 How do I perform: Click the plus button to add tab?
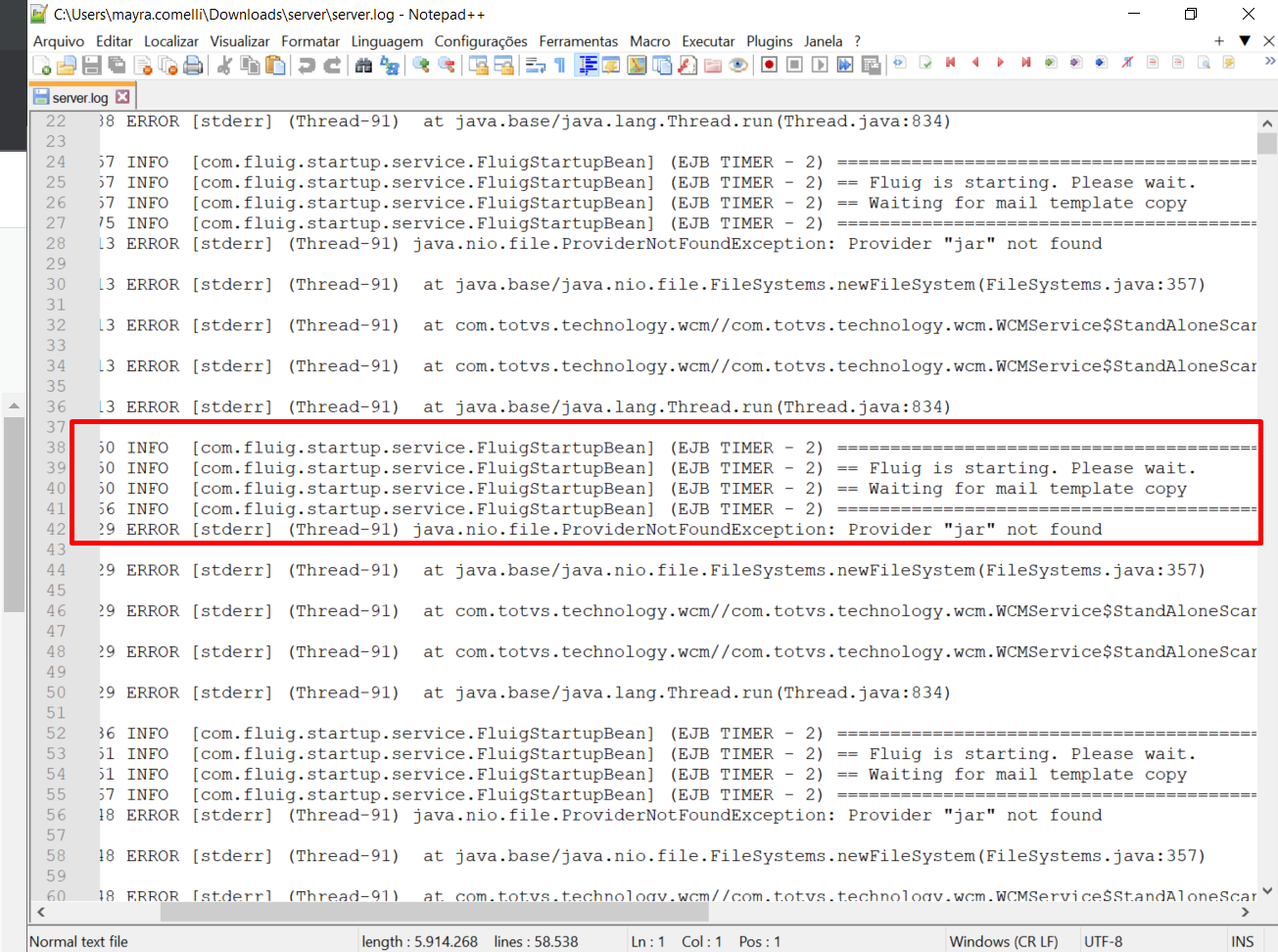1219,41
